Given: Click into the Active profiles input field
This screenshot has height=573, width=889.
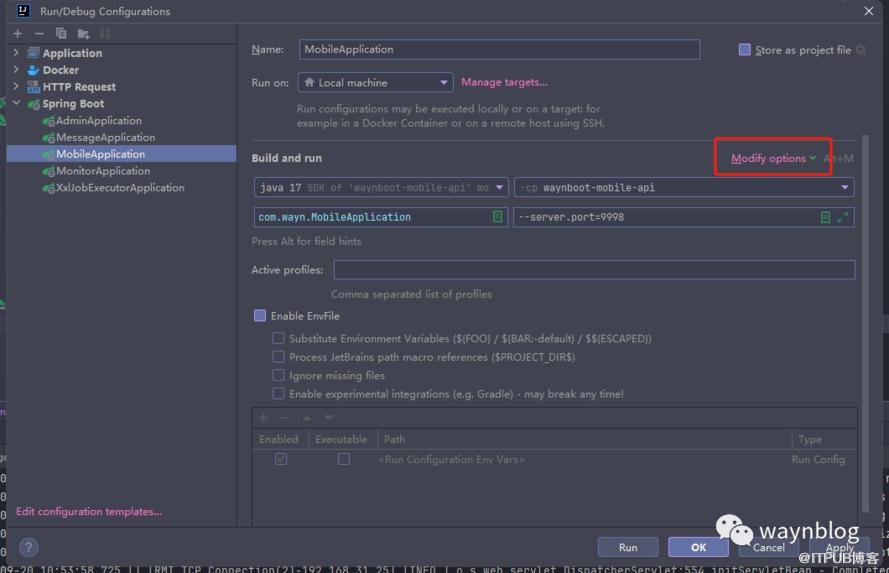Looking at the screenshot, I should [594, 270].
